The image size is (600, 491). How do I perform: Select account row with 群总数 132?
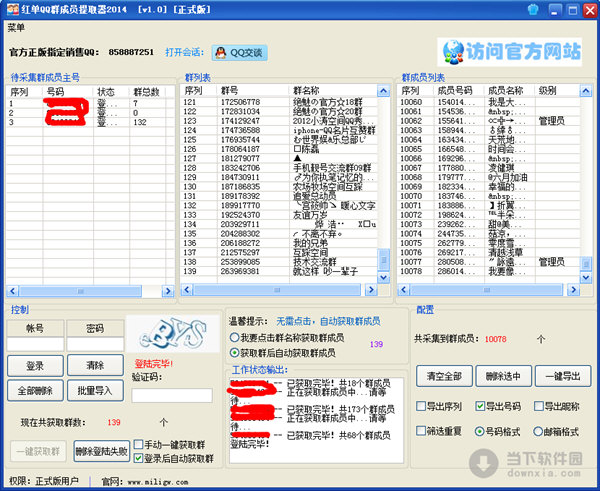90,122
